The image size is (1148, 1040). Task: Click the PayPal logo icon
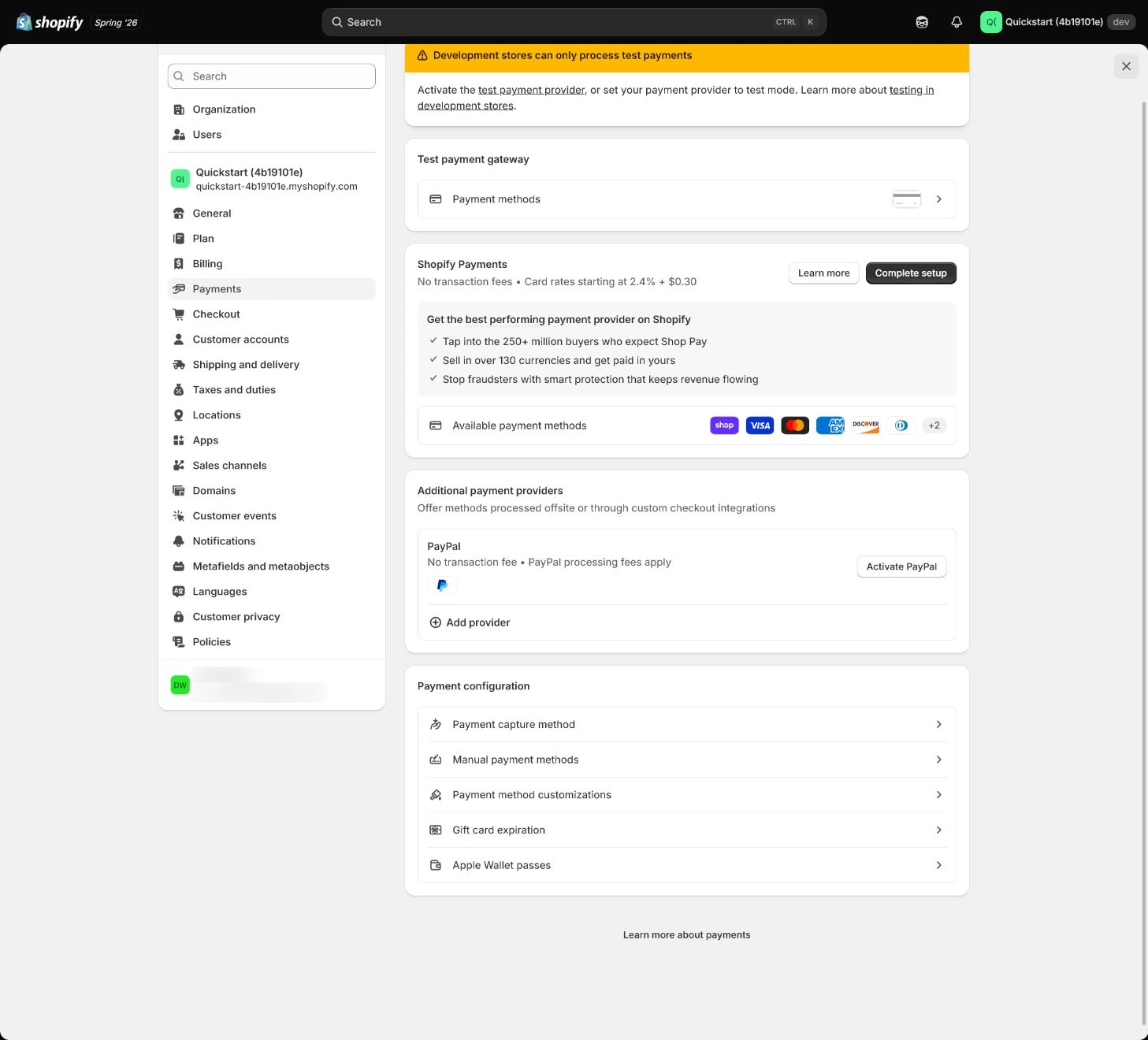point(442,585)
